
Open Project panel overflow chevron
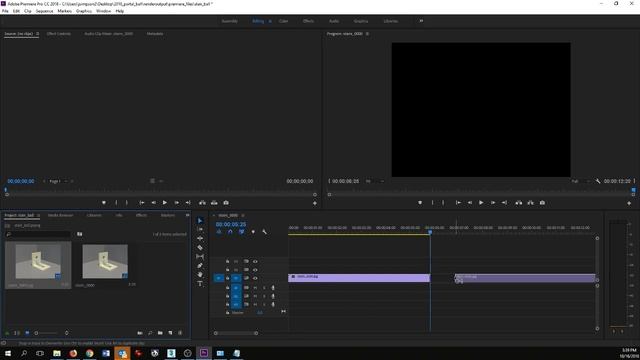pos(187,215)
